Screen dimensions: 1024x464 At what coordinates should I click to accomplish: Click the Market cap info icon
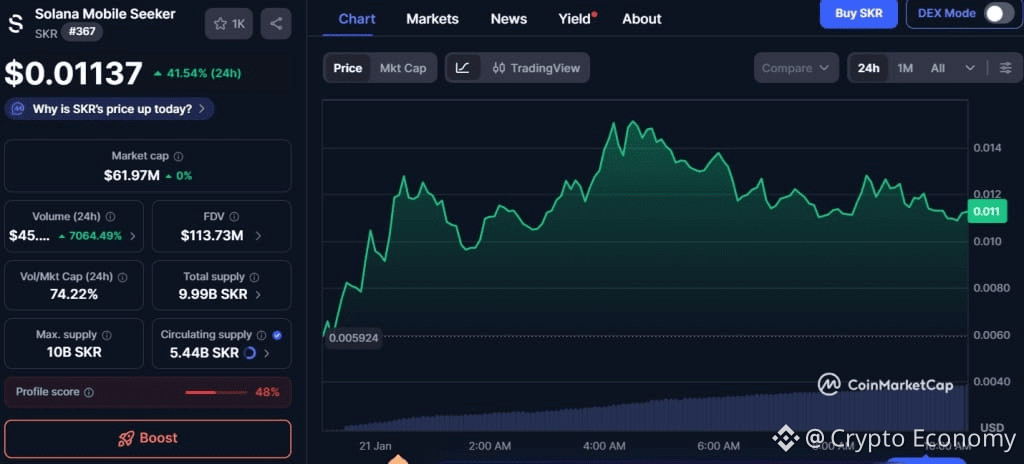179,157
